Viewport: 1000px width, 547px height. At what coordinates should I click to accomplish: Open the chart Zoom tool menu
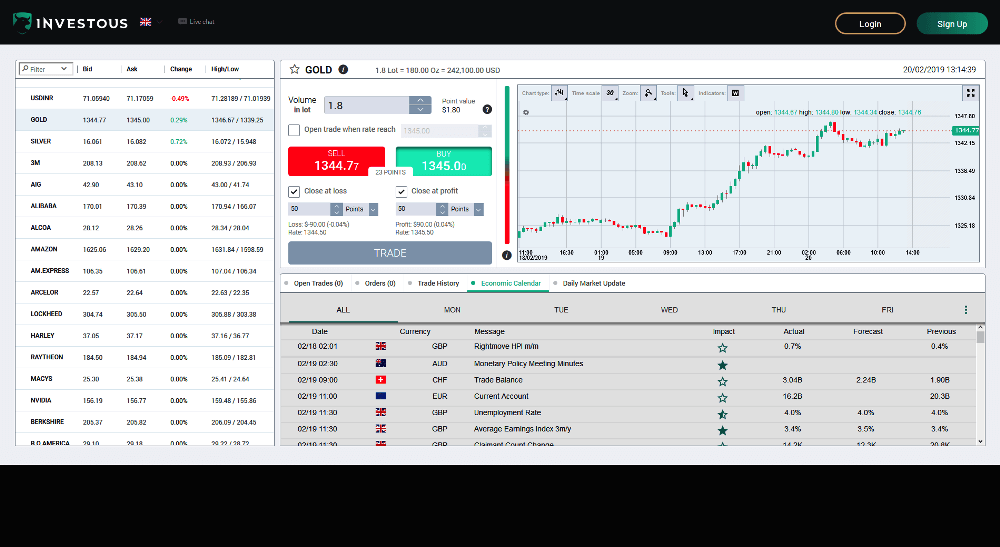[x=649, y=93]
